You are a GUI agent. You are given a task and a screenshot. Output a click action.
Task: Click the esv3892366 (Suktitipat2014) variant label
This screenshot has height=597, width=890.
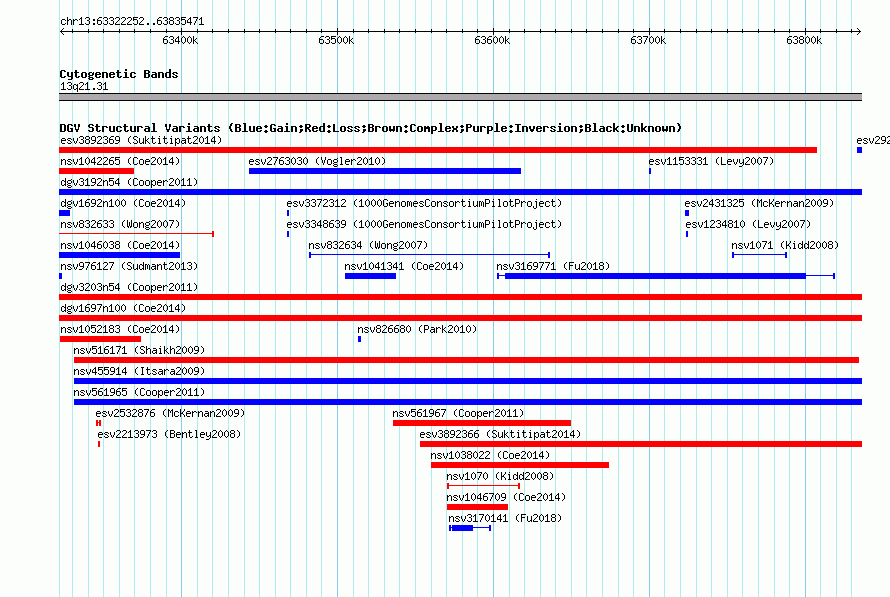pyautogui.click(x=500, y=434)
